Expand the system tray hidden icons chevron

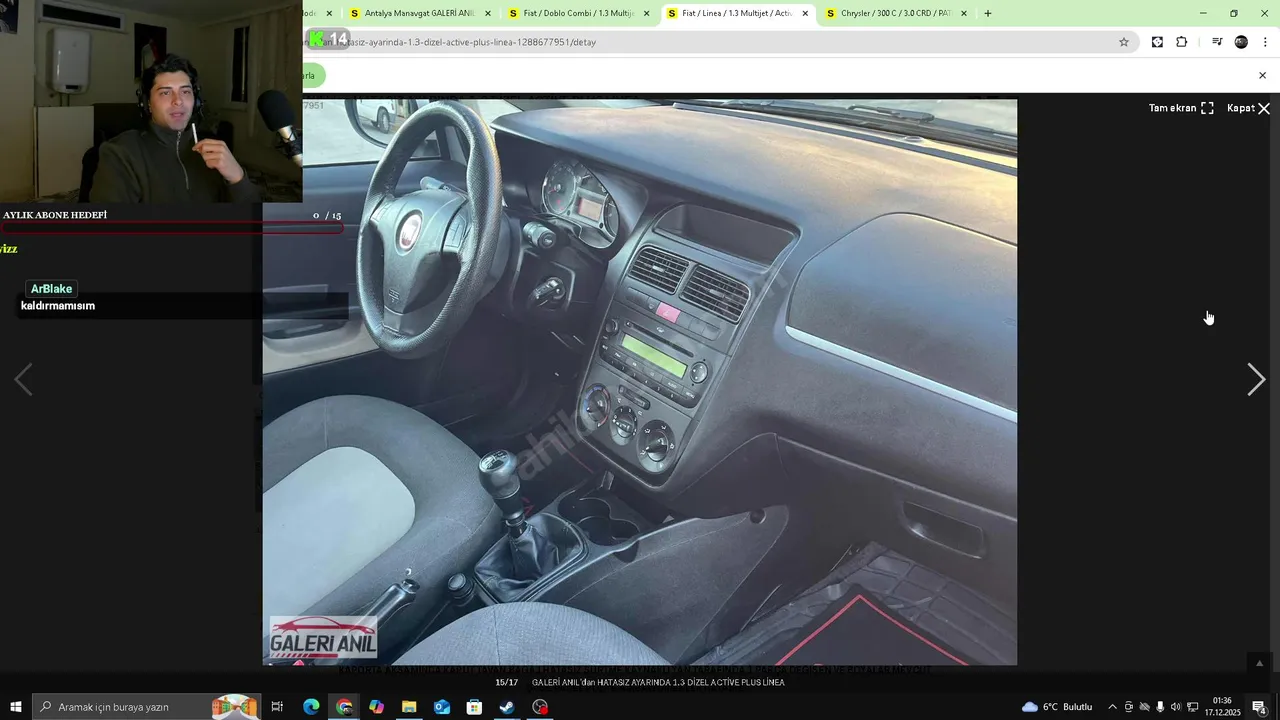1112,707
